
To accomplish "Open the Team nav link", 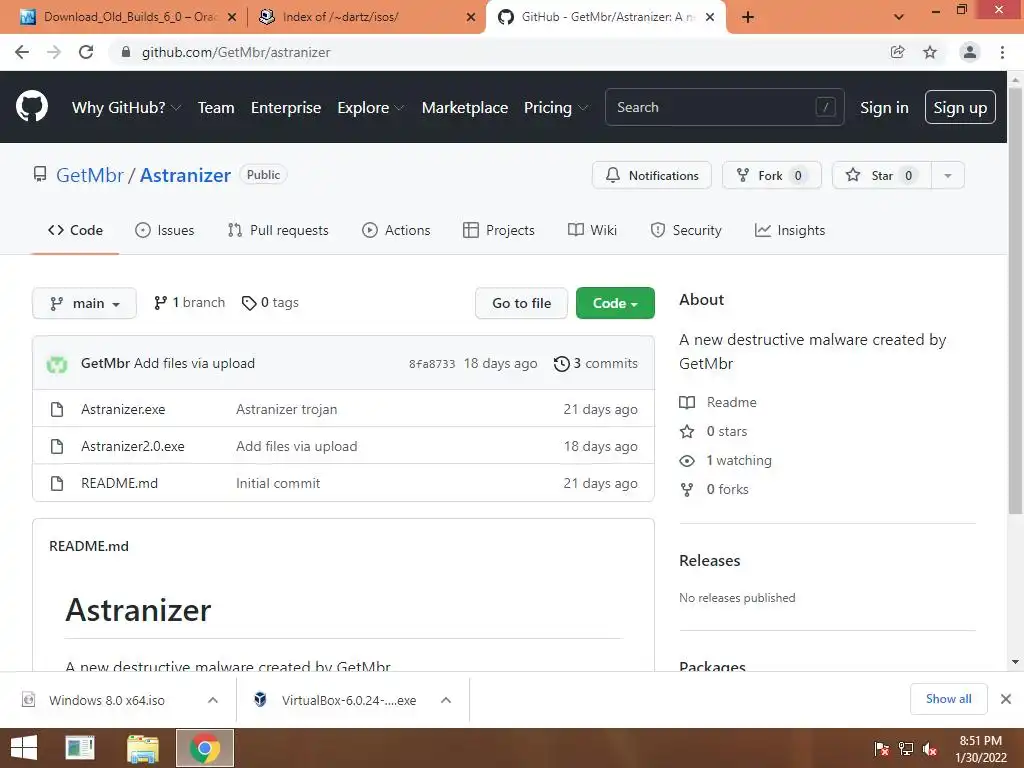I will (216, 108).
